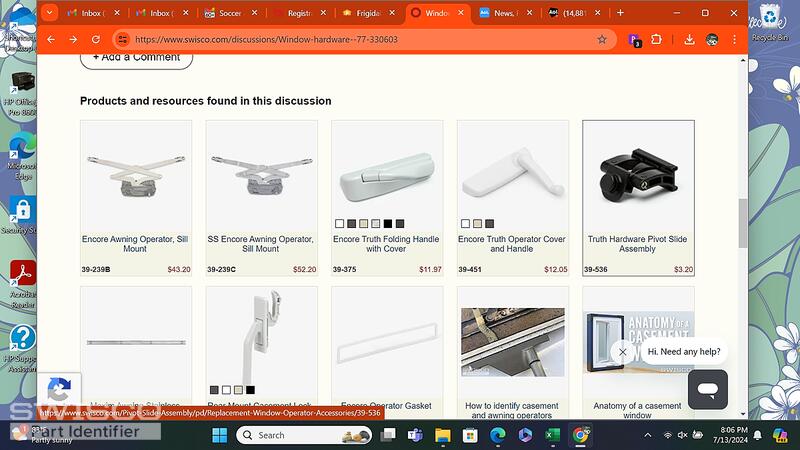Open the live chat bubble button
The width and height of the screenshot is (800, 450).
pyautogui.click(x=708, y=389)
